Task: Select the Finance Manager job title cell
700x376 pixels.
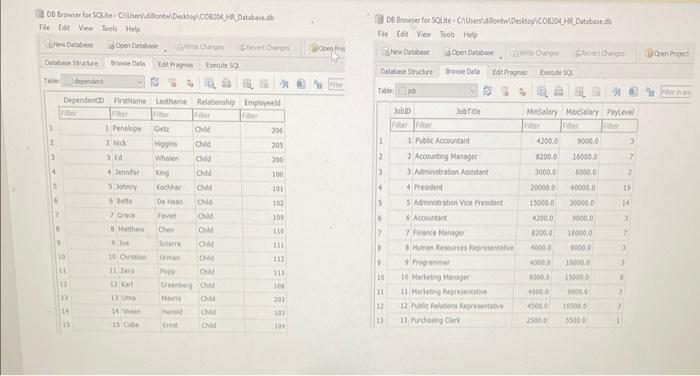Action: pos(464,233)
